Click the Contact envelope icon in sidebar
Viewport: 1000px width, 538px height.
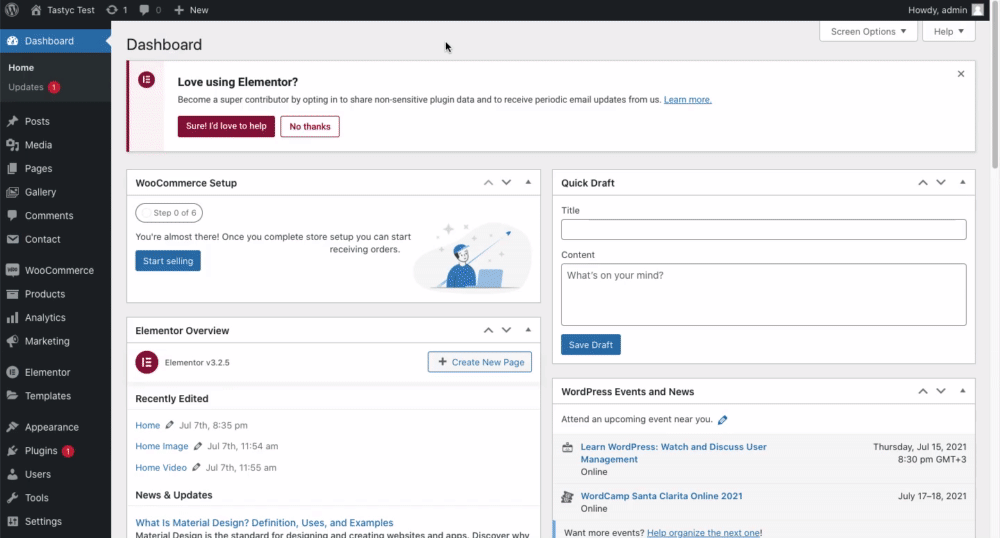click(x=12, y=239)
